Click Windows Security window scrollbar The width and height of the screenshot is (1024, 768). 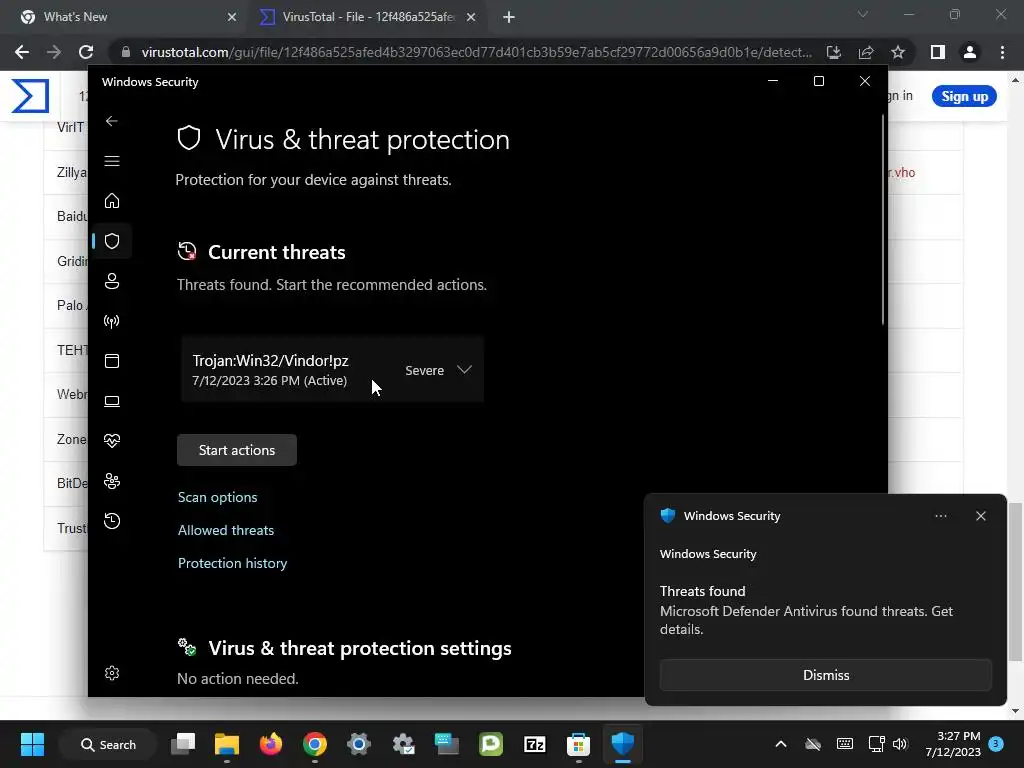coord(883,219)
